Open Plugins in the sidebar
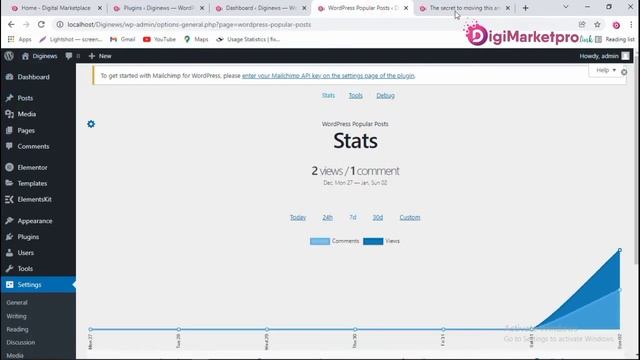The width and height of the screenshot is (640, 360). click(28, 237)
